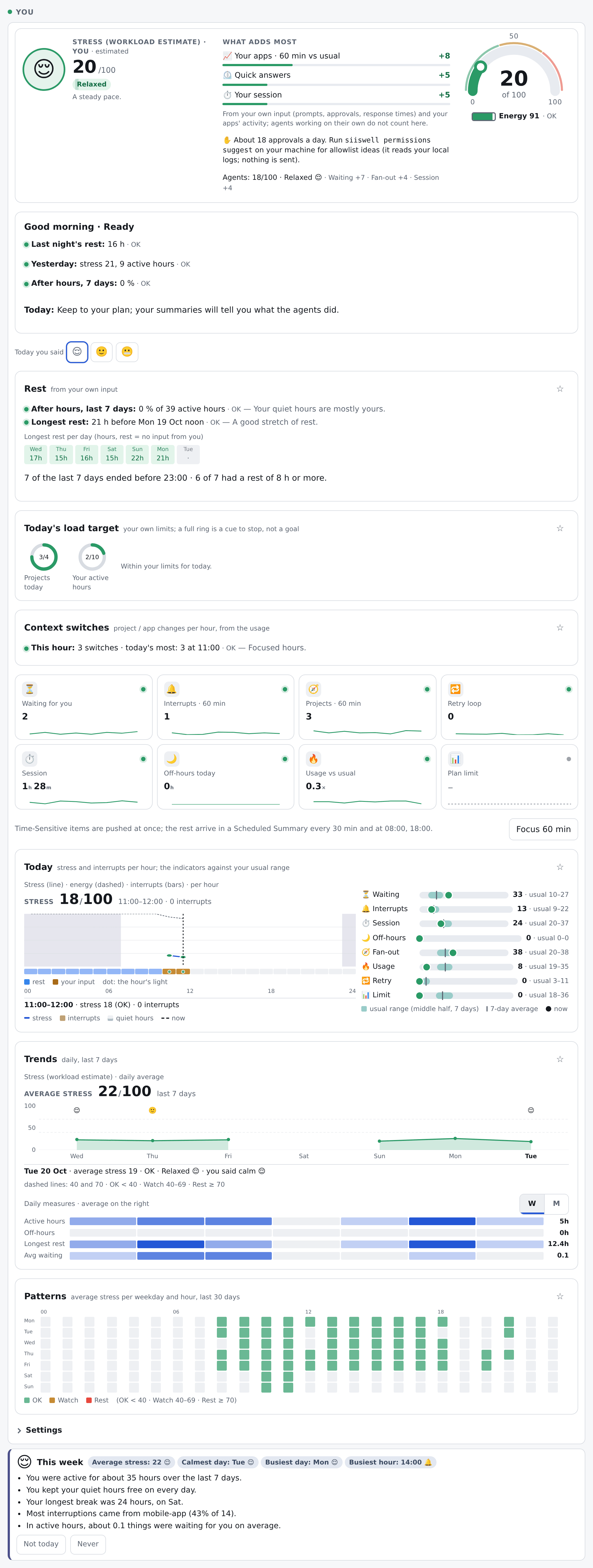Select the grimacing face mood emoji

127,352
